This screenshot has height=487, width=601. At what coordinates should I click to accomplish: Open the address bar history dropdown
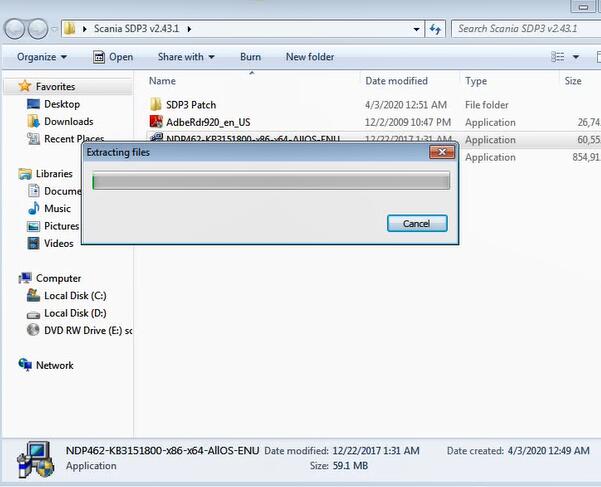click(x=416, y=29)
